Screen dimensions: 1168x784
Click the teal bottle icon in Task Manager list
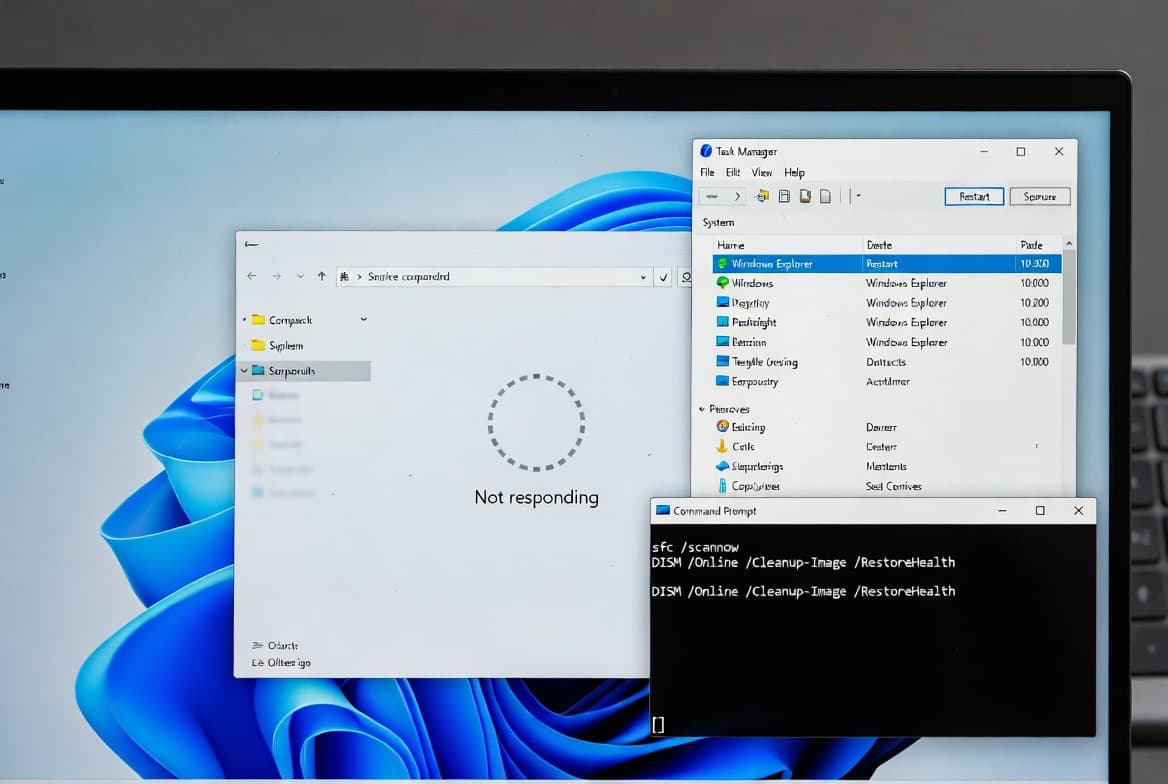[722, 486]
